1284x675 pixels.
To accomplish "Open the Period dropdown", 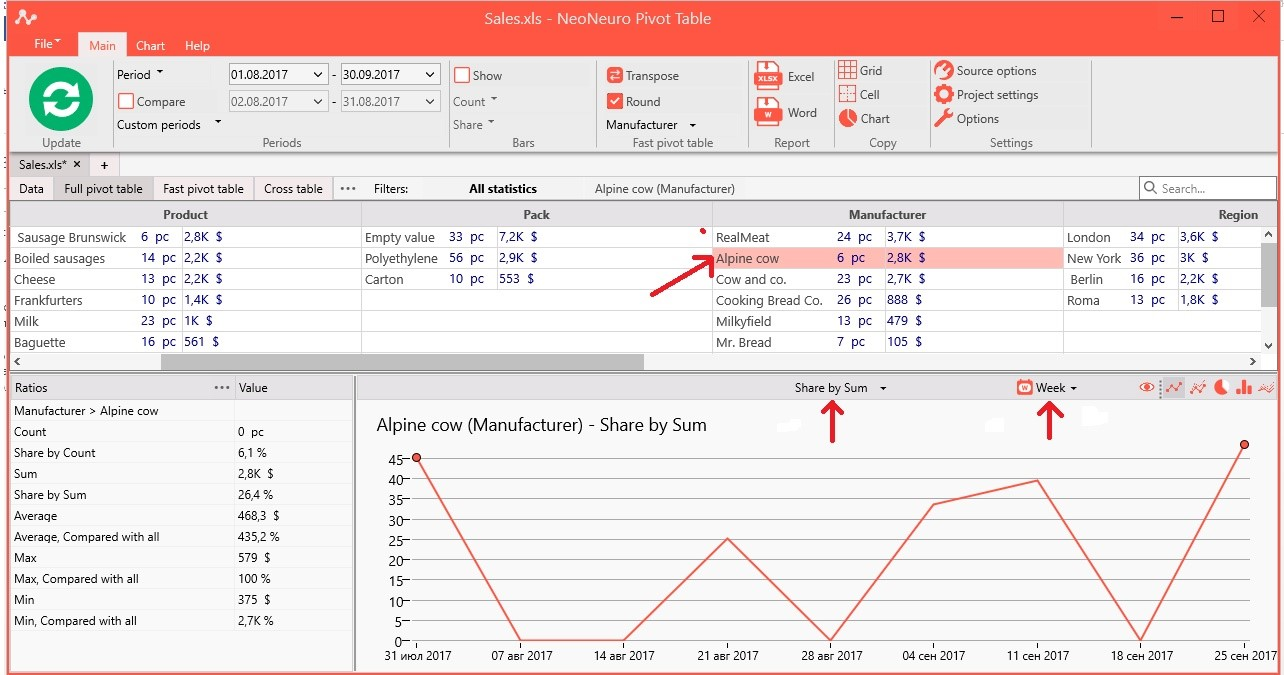I will (x=140, y=74).
